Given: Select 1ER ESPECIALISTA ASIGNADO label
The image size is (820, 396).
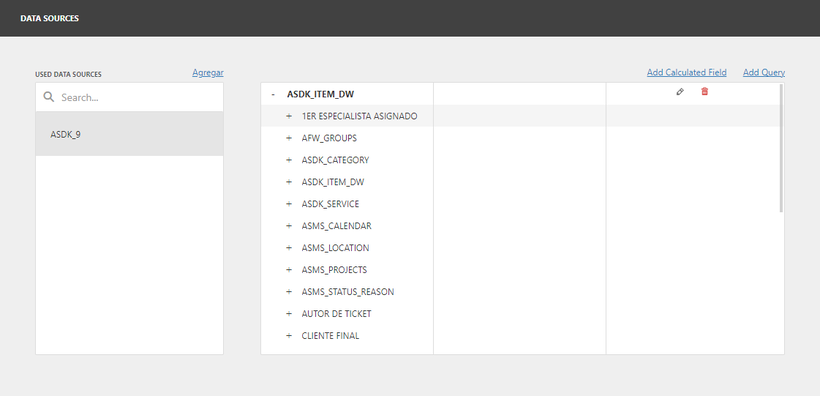Looking at the screenshot, I should (359, 116).
